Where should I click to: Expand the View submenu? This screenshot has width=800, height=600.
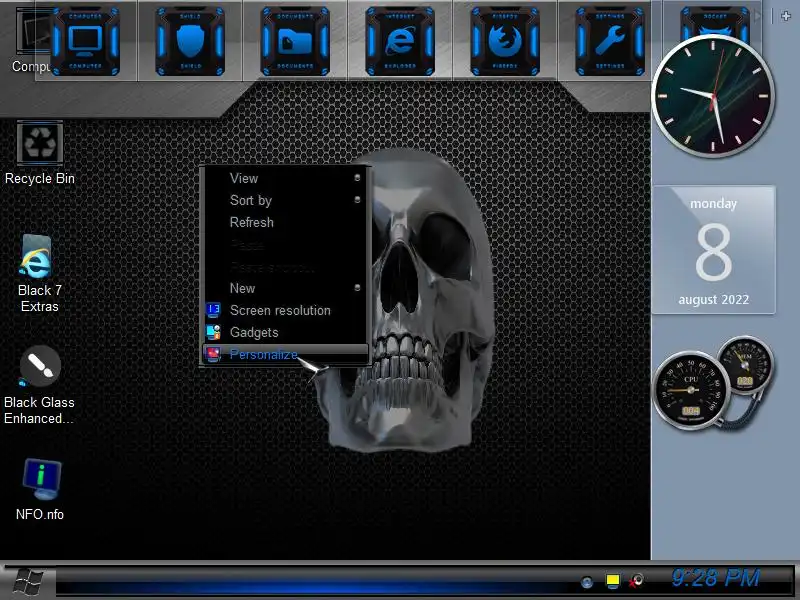pyautogui.click(x=286, y=178)
